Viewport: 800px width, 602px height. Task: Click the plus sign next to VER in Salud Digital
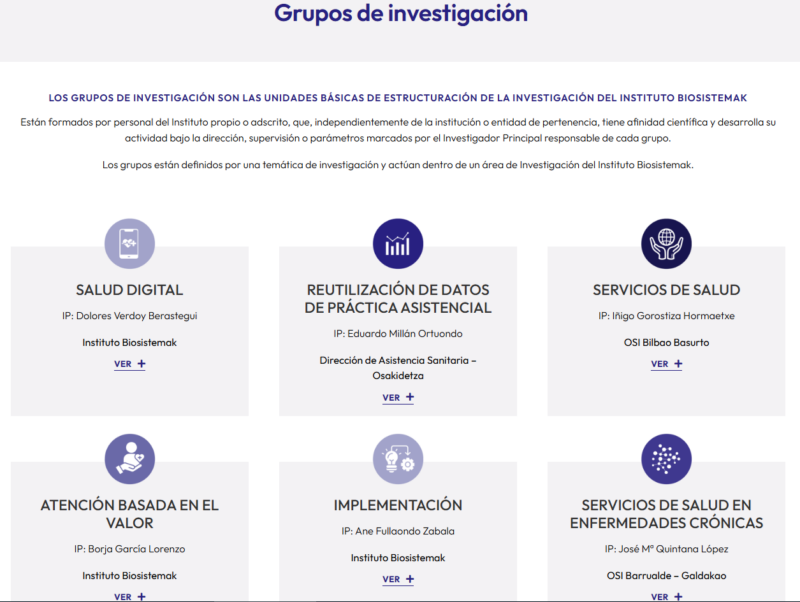click(x=141, y=364)
